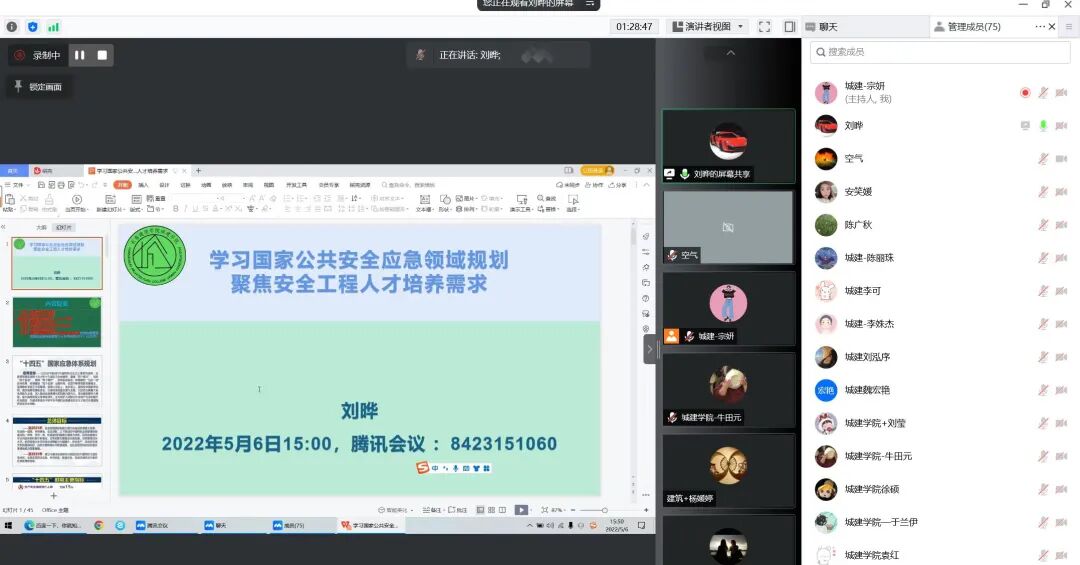Select member 城建魏宏艳 in list

940,390
